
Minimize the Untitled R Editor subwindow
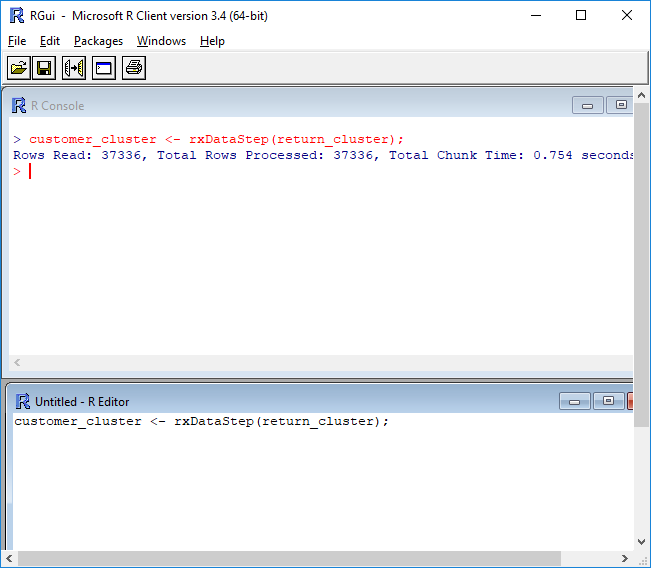coord(575,402)
